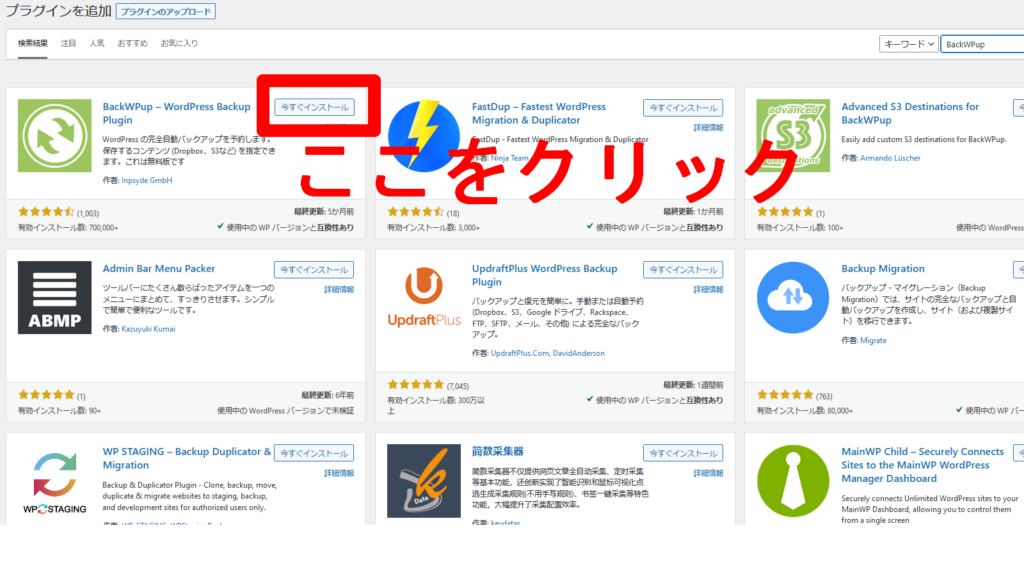Viewport: 1024px width, 576px height.
Task: Switch to the 検索結果 tab
Action: tap(33, 43)
